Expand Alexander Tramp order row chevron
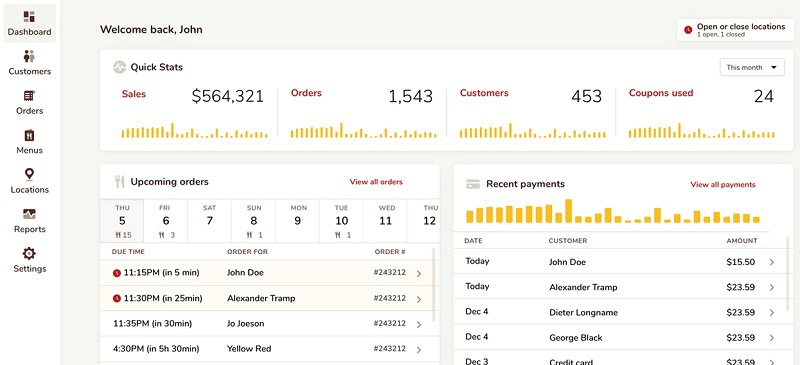This screenshot has height=365, width=800. 419,299
